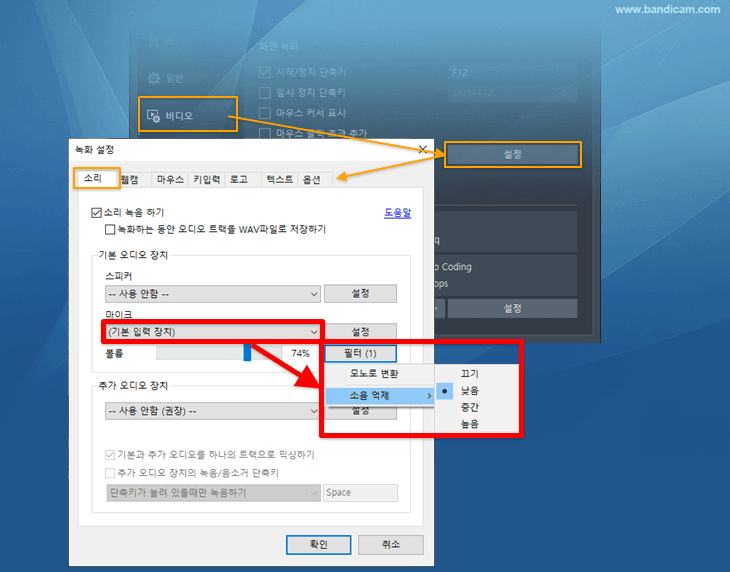
Task: Expand the 추가 오디오 장치 dropdown
Action: click(x=212, y=411)
